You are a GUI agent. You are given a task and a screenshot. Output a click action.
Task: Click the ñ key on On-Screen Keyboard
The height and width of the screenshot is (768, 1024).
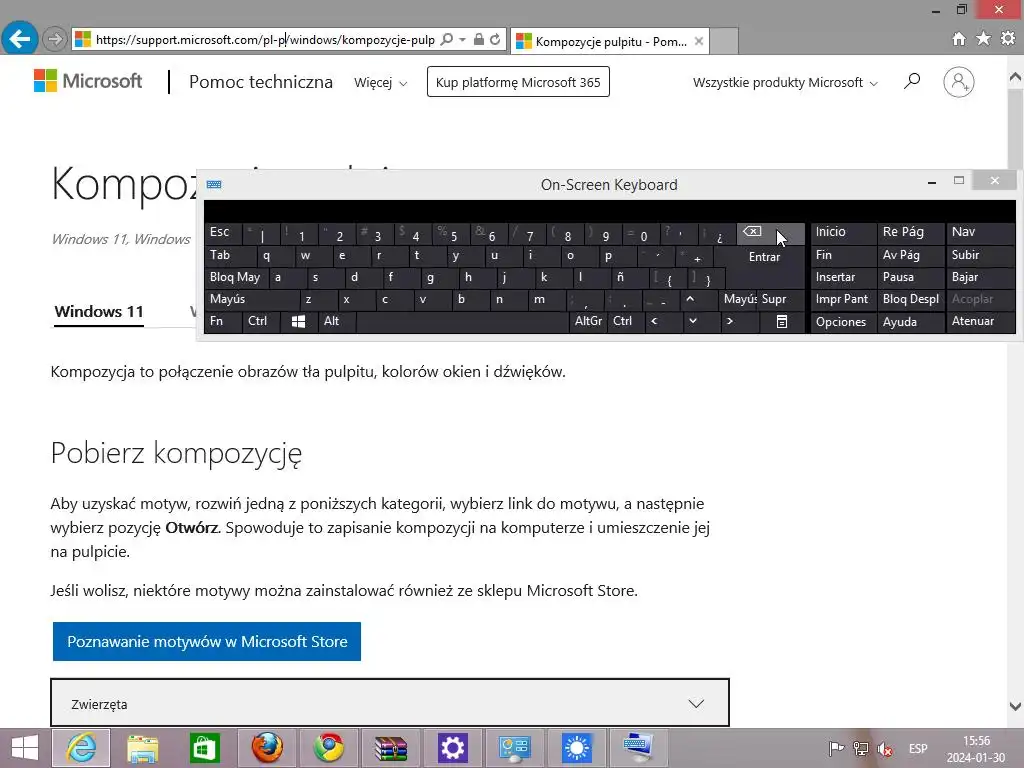pos(628,278)
